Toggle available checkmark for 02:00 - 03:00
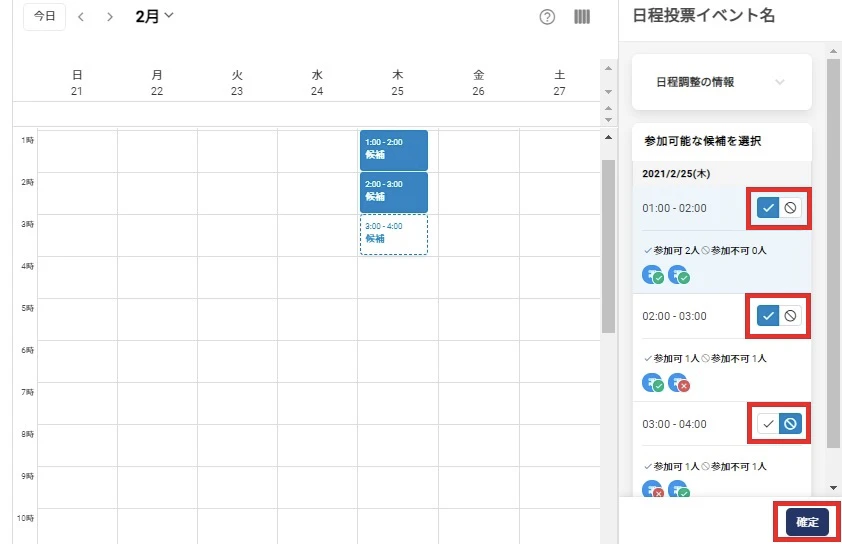The image size is (842, 544). (768, 316)
